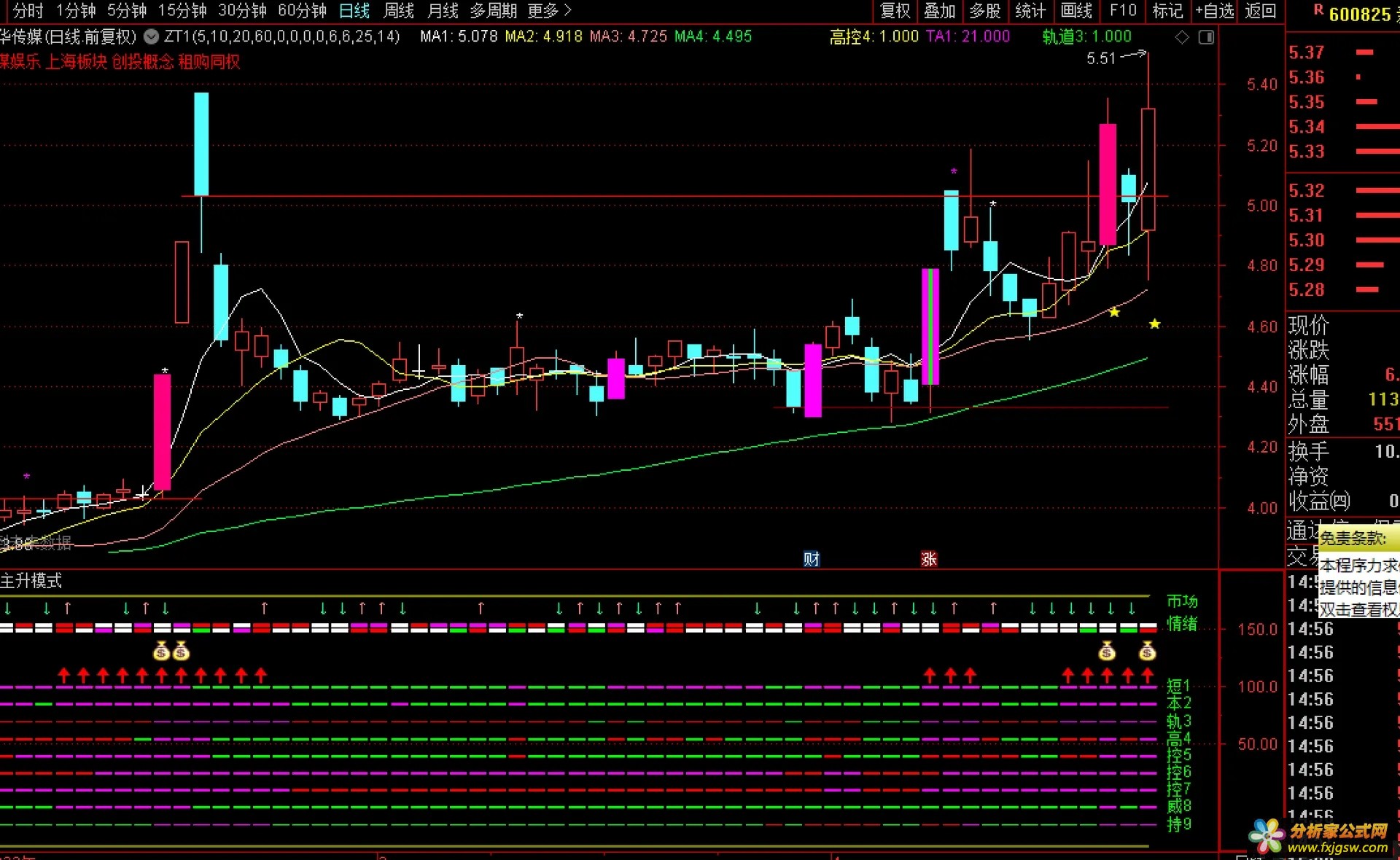Click the 复权 adjustment button
This screenshot has width=1400, height=860.
click(x=895, y=11)
